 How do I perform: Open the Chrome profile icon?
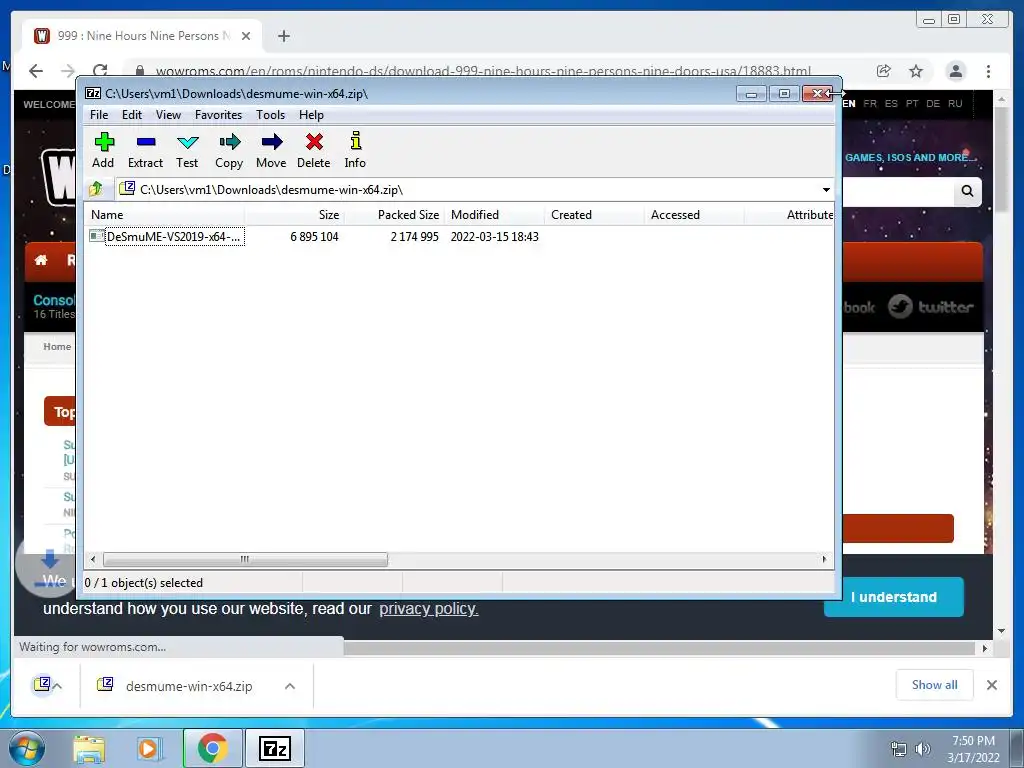point(955,71)
